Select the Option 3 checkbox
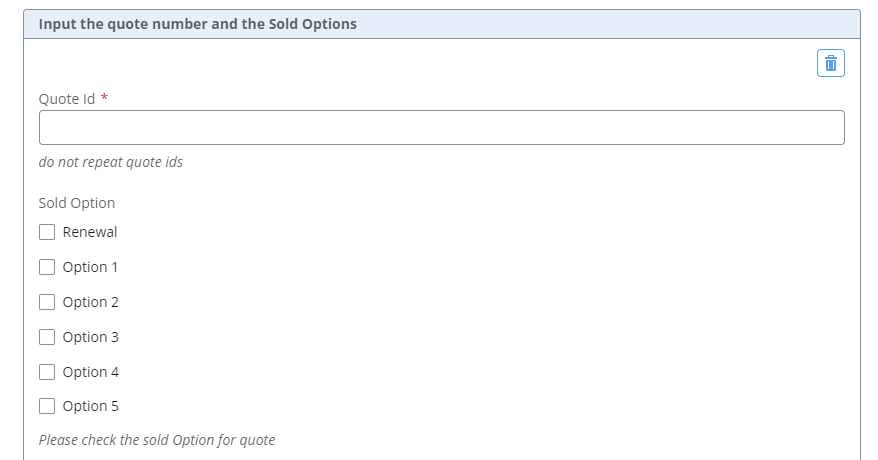The width and height of the screenshot is (878, 460). tap(47, 337)
